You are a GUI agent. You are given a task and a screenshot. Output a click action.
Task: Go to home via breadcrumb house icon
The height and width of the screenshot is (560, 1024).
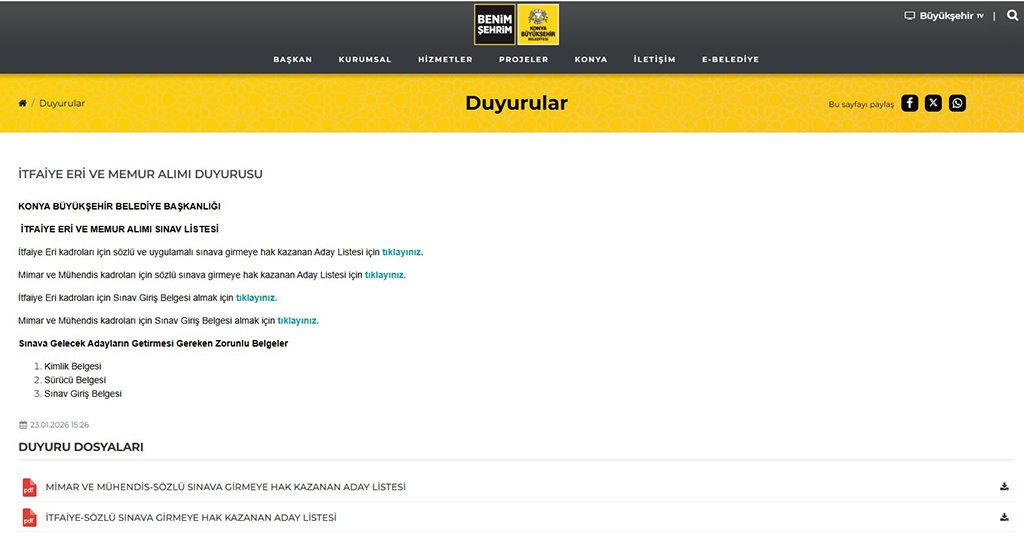point(23,104)
